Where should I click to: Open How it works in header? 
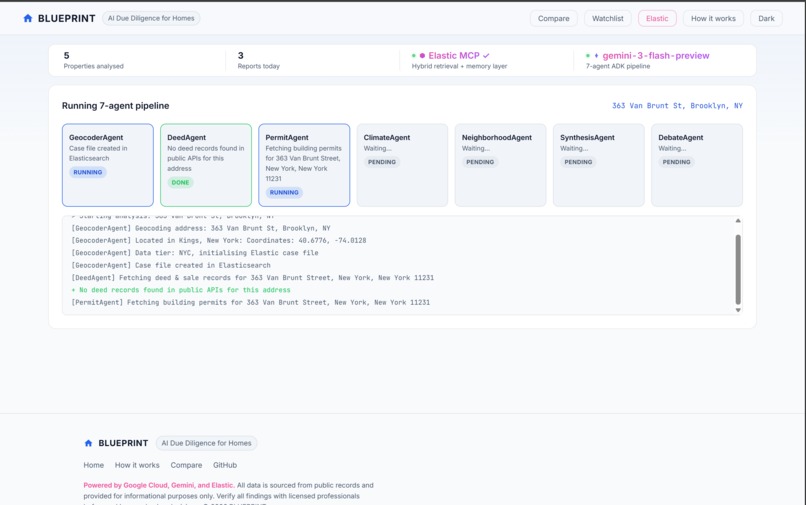tap(713, 19)
